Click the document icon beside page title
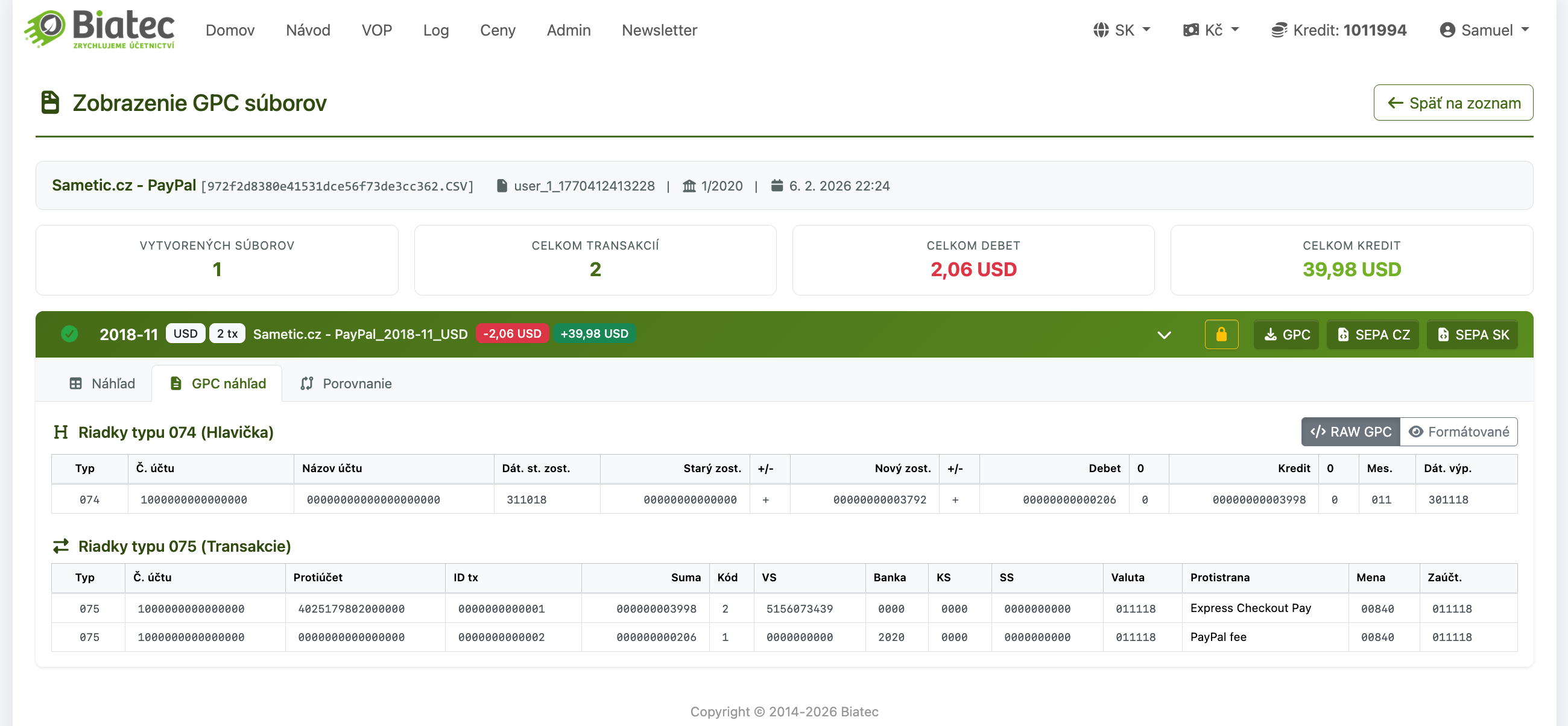This screenshot has height=726, width=1568. 50,103
